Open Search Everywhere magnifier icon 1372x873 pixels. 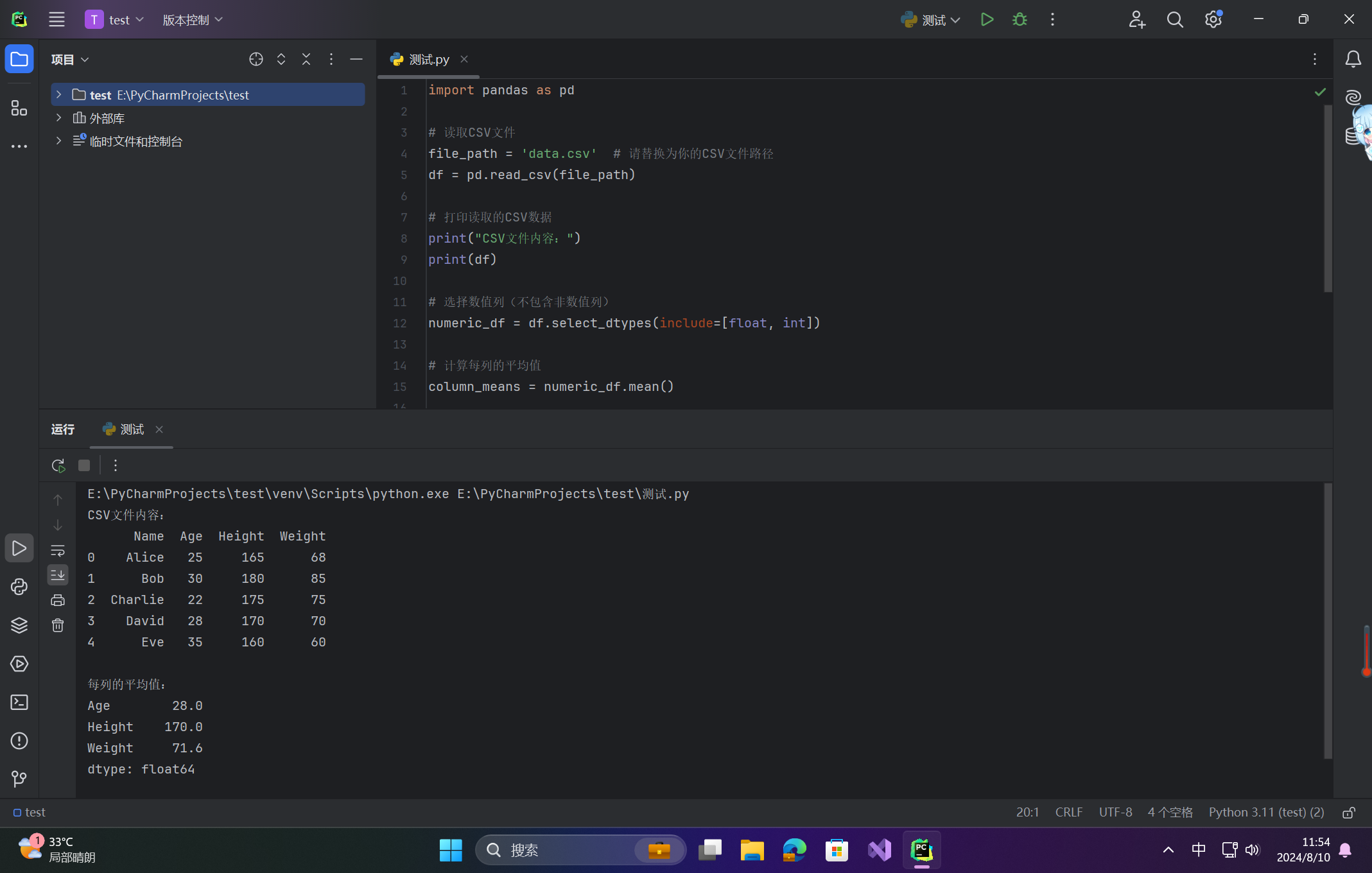(1175, 20)
